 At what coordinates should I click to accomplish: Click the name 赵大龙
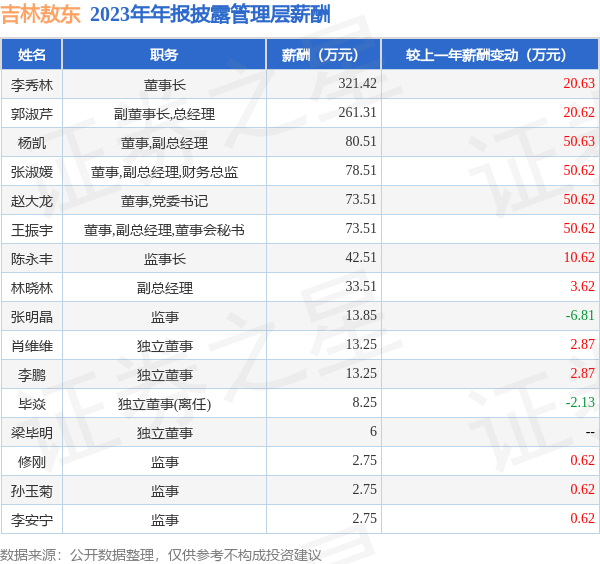(32, 200)
